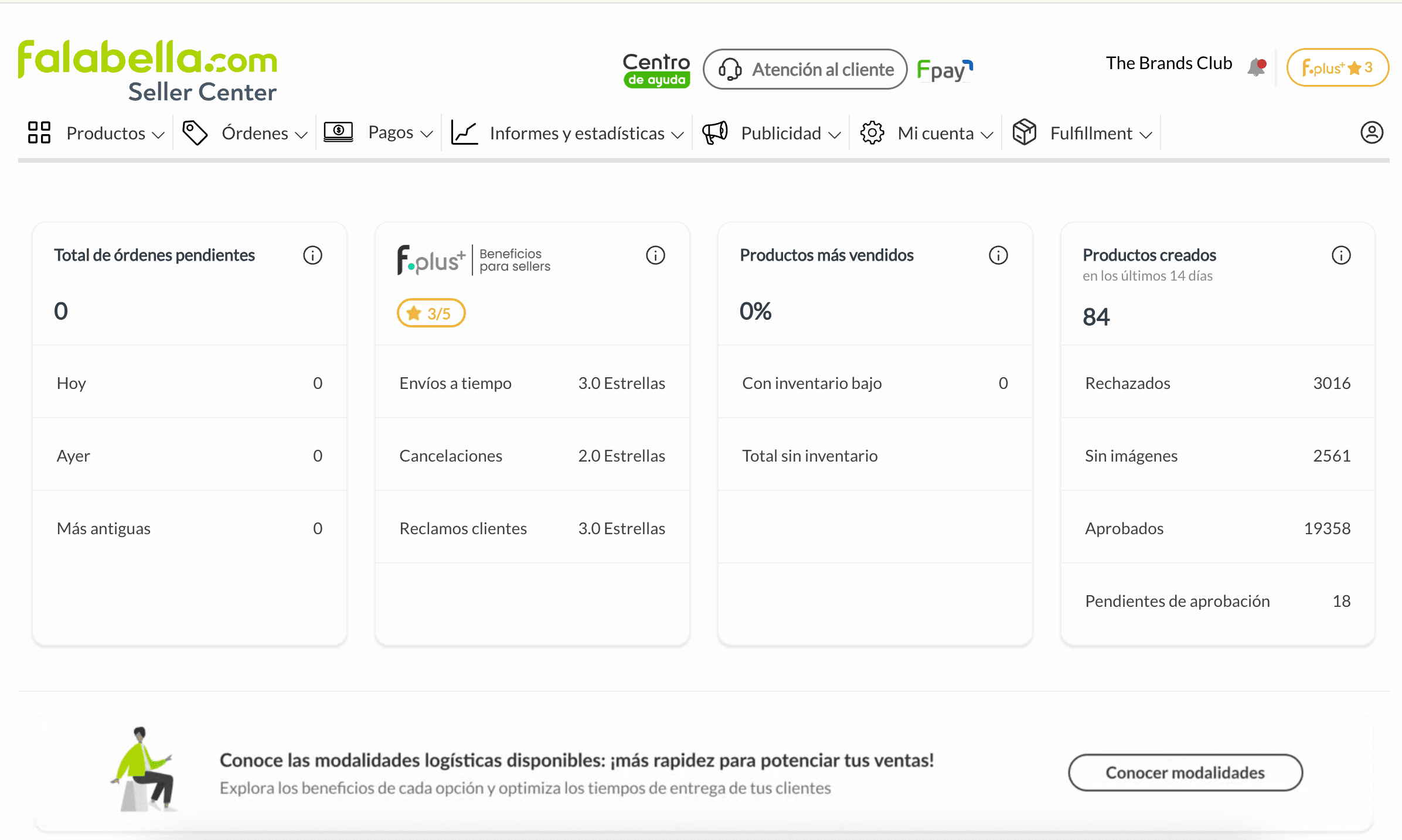Show info for Total de órdenes pendientes
Screen dimensions: 1402x840
(x=312, y=255)
